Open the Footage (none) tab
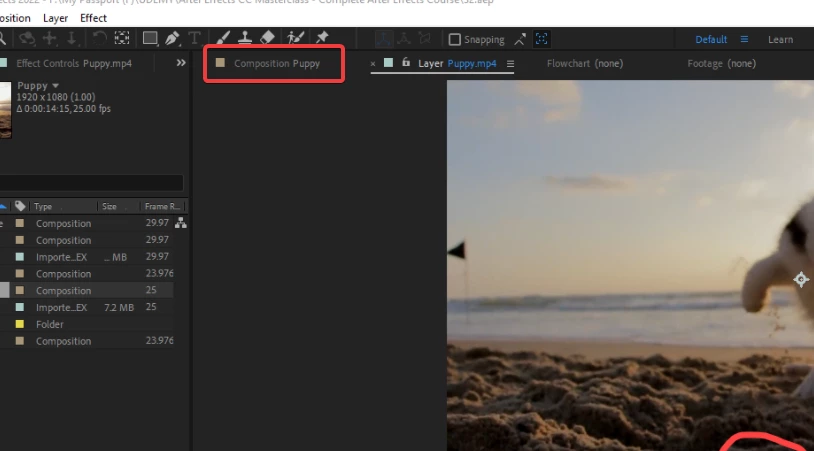 721,63
